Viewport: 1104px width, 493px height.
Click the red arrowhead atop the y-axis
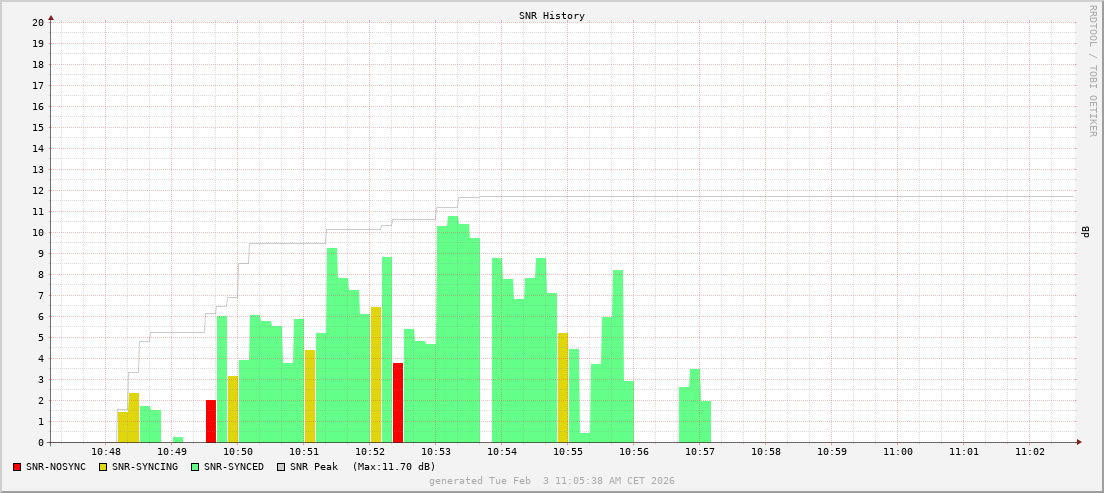click(51, 17)
